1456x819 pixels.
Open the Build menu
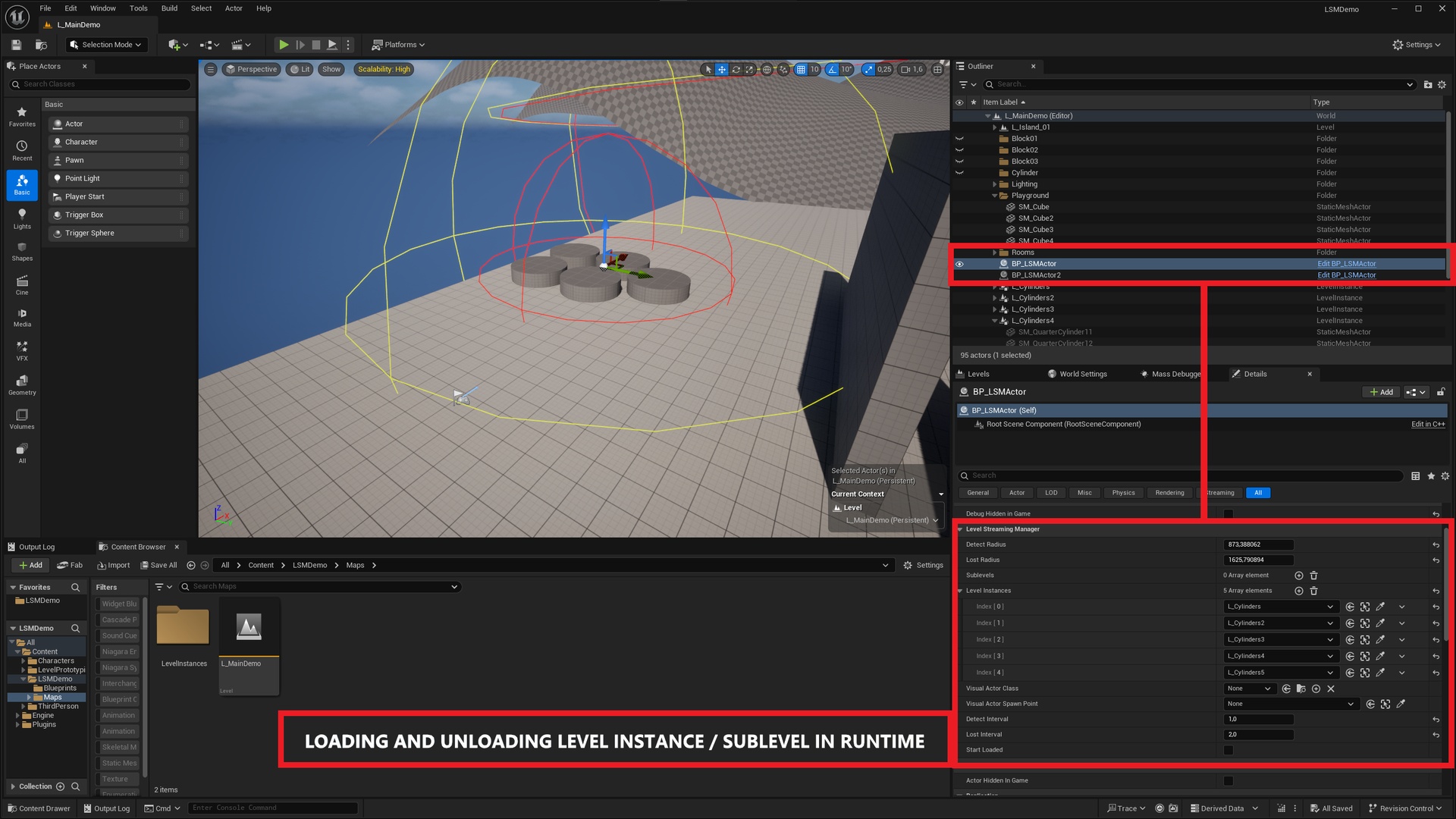click(169, 8)
